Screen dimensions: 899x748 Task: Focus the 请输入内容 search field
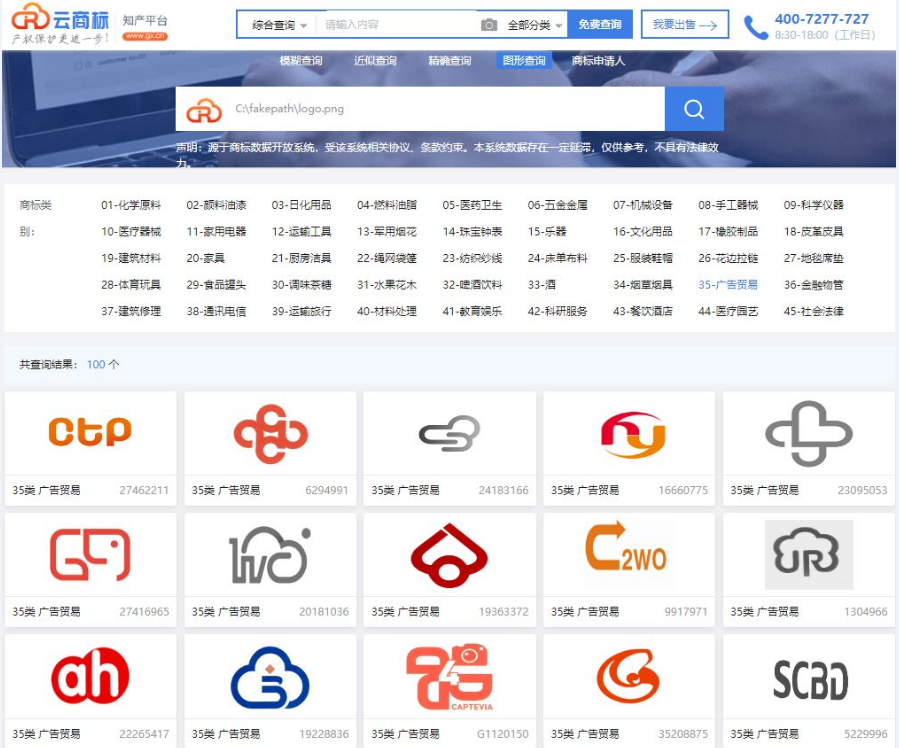coord(400,25)
